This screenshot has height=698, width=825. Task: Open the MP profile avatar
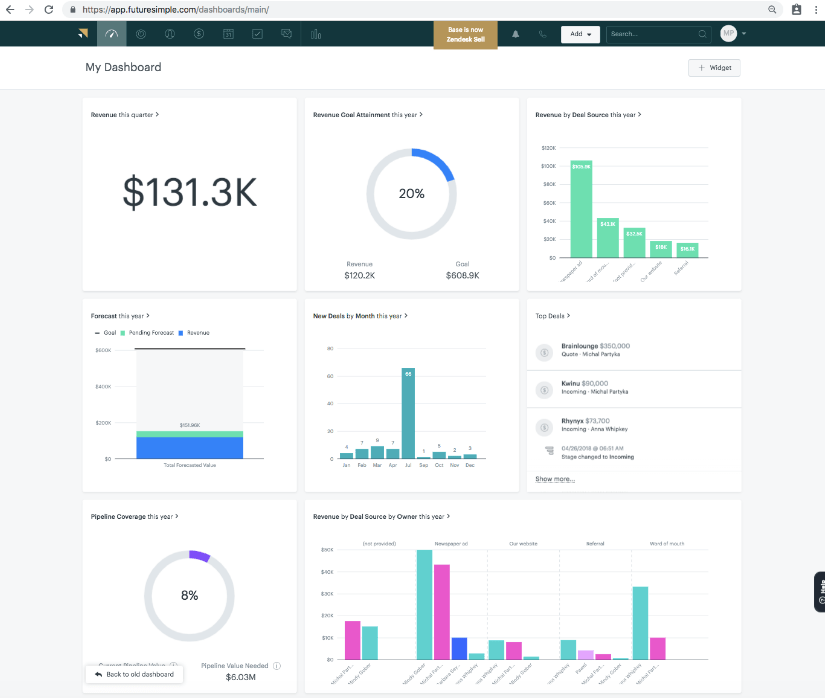[x=728, y=33]
